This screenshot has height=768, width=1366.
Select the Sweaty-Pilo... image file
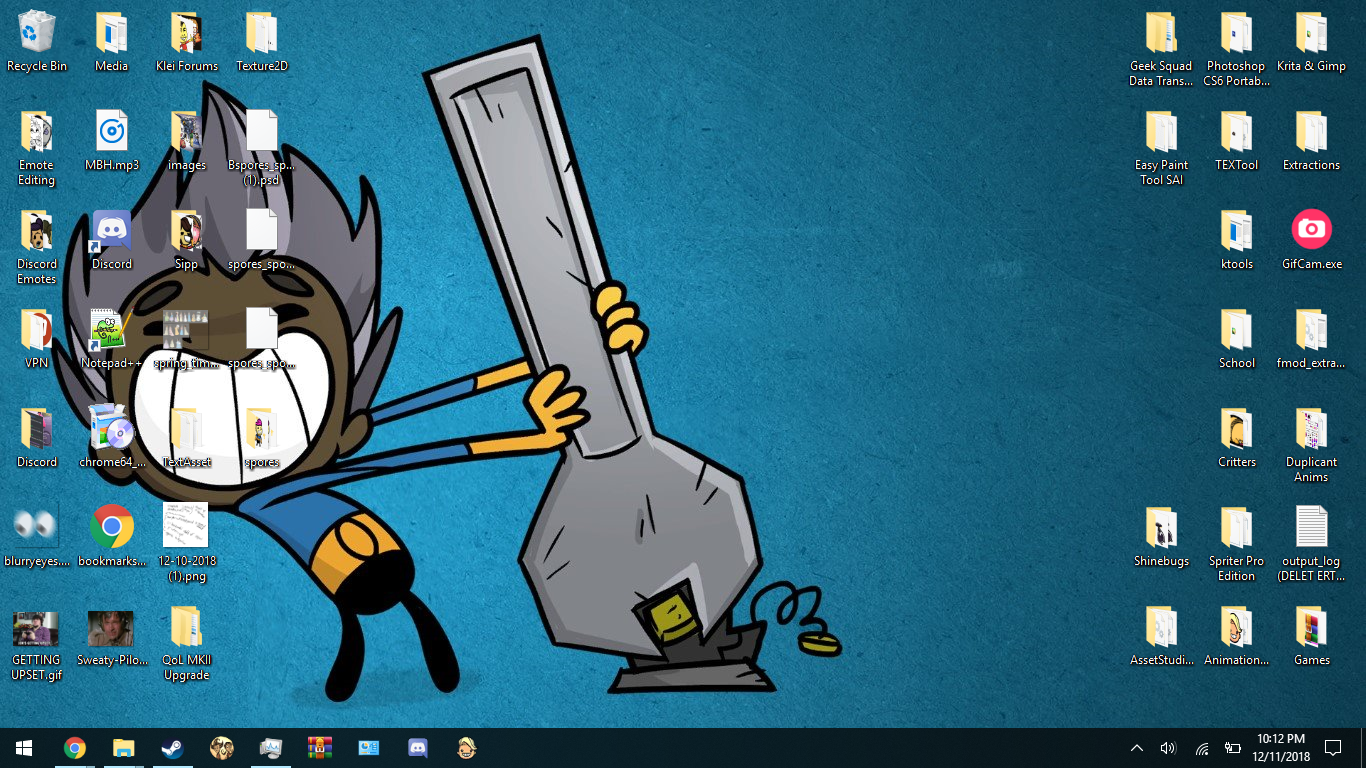[112, 636]
